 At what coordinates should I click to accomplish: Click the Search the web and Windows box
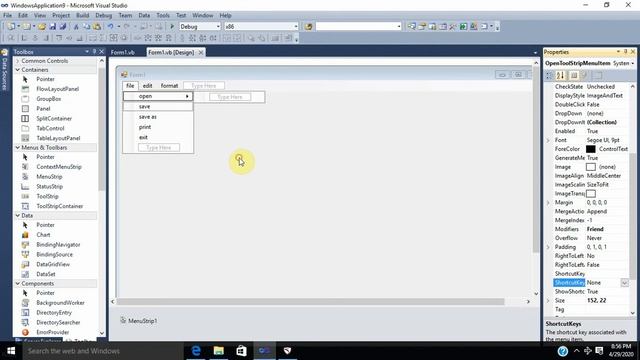[x=103, y=351]
